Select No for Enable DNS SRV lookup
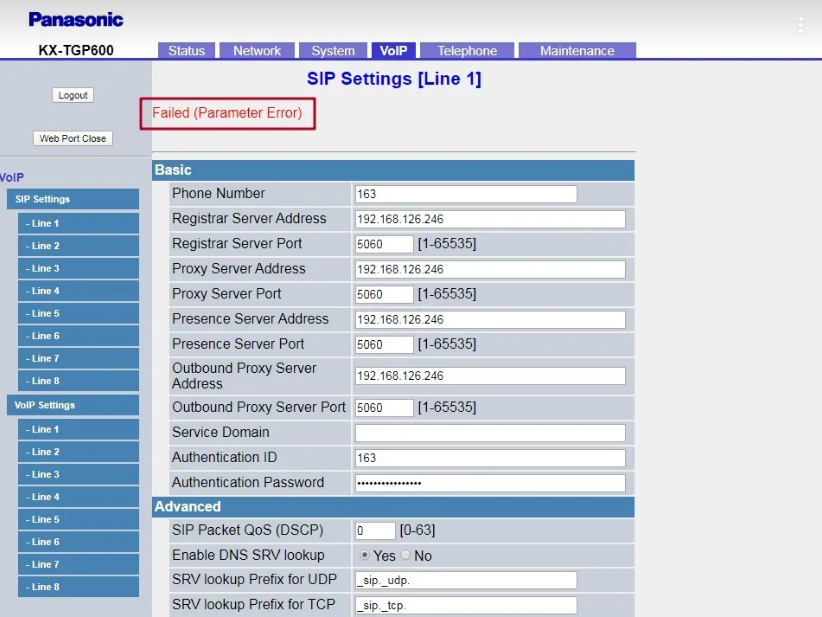The image size is (822, 617). (x=406, y=555)
